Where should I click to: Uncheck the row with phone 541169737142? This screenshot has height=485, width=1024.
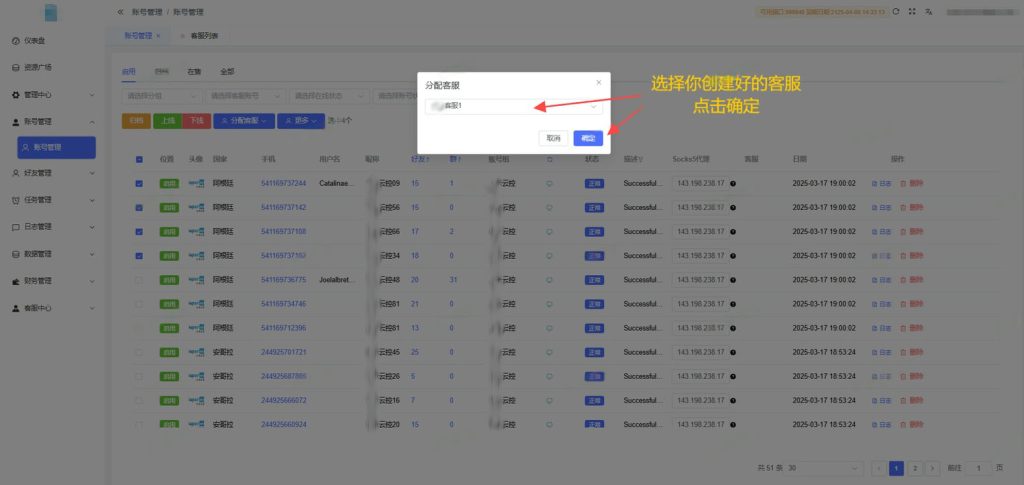tap(139, 208)
